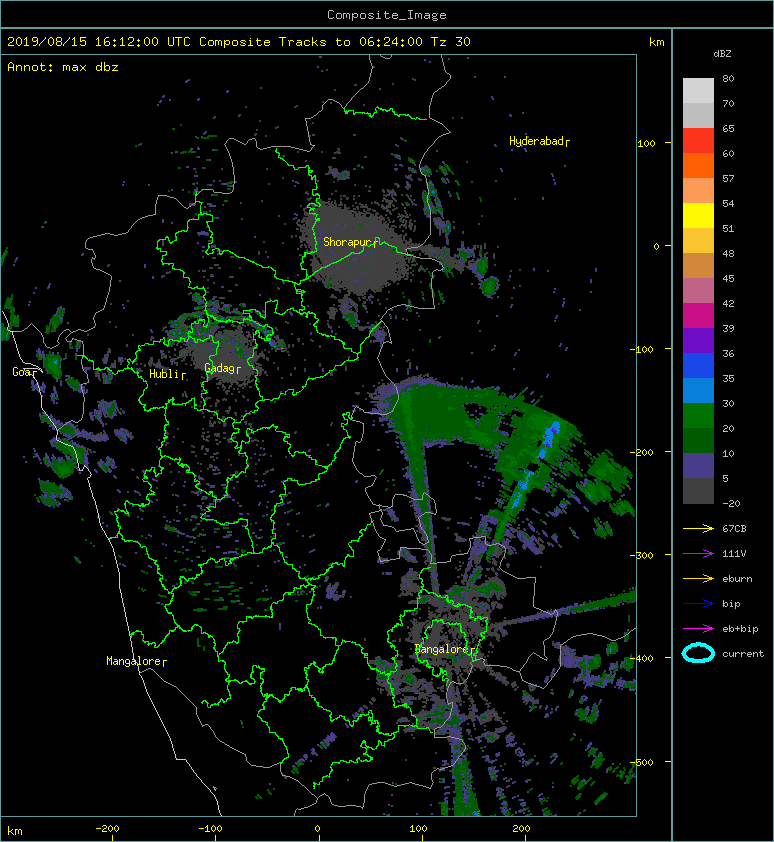
Task: Click the blue 36 dBZ color swatch
Action: [698, 365]
